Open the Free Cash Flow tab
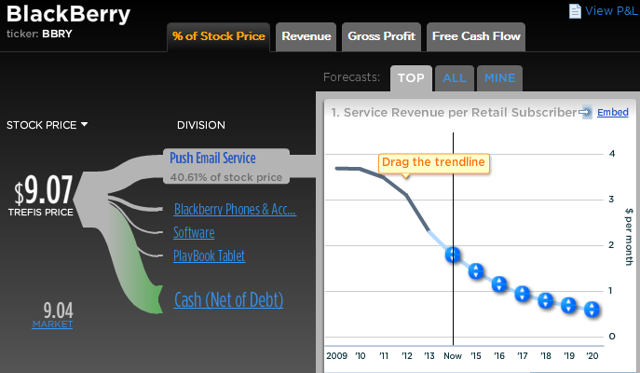Image resolution: width=640 pixels, height=373 pixels. tap(476, 37)
